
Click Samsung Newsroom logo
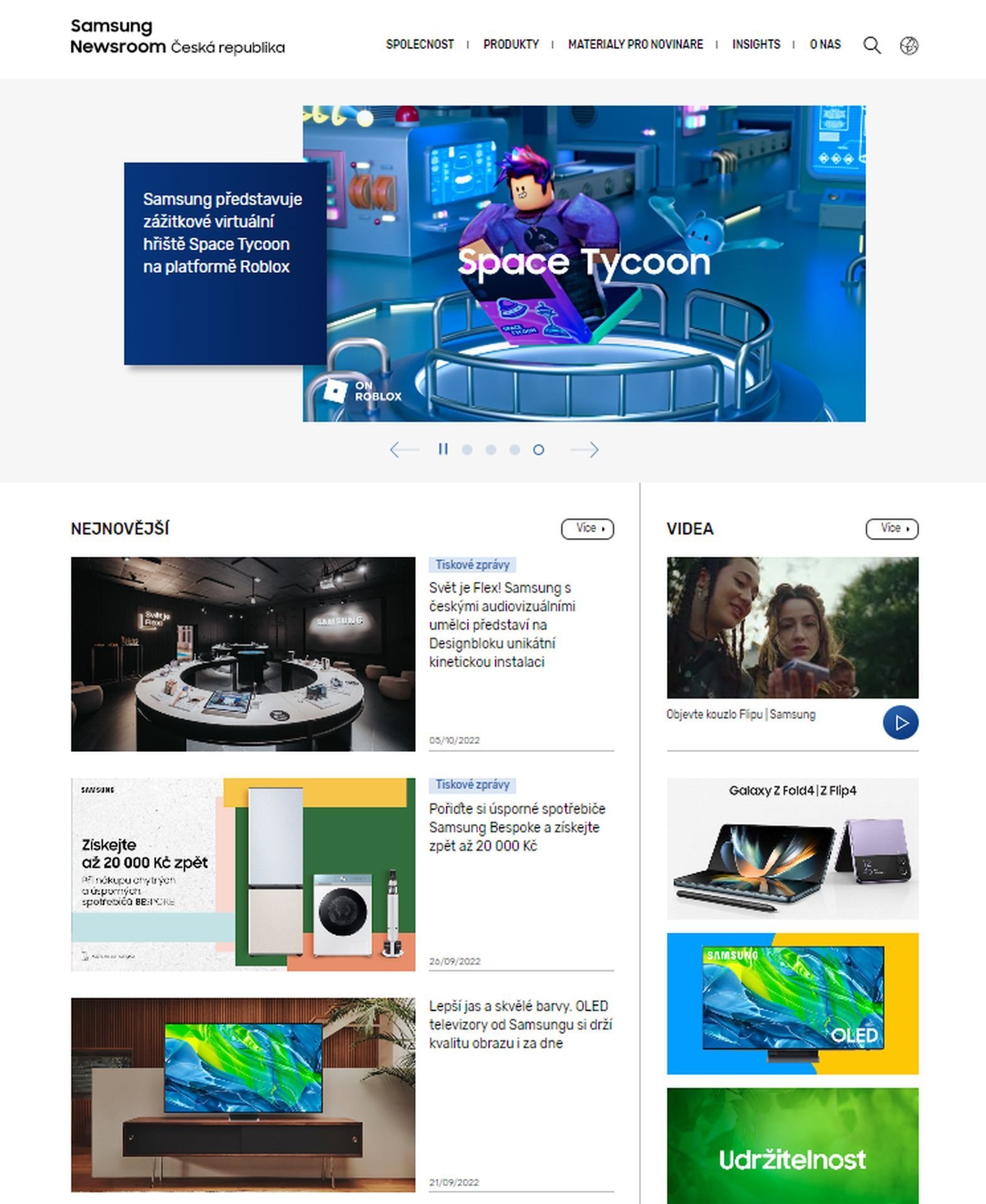[x=178, y=37]
